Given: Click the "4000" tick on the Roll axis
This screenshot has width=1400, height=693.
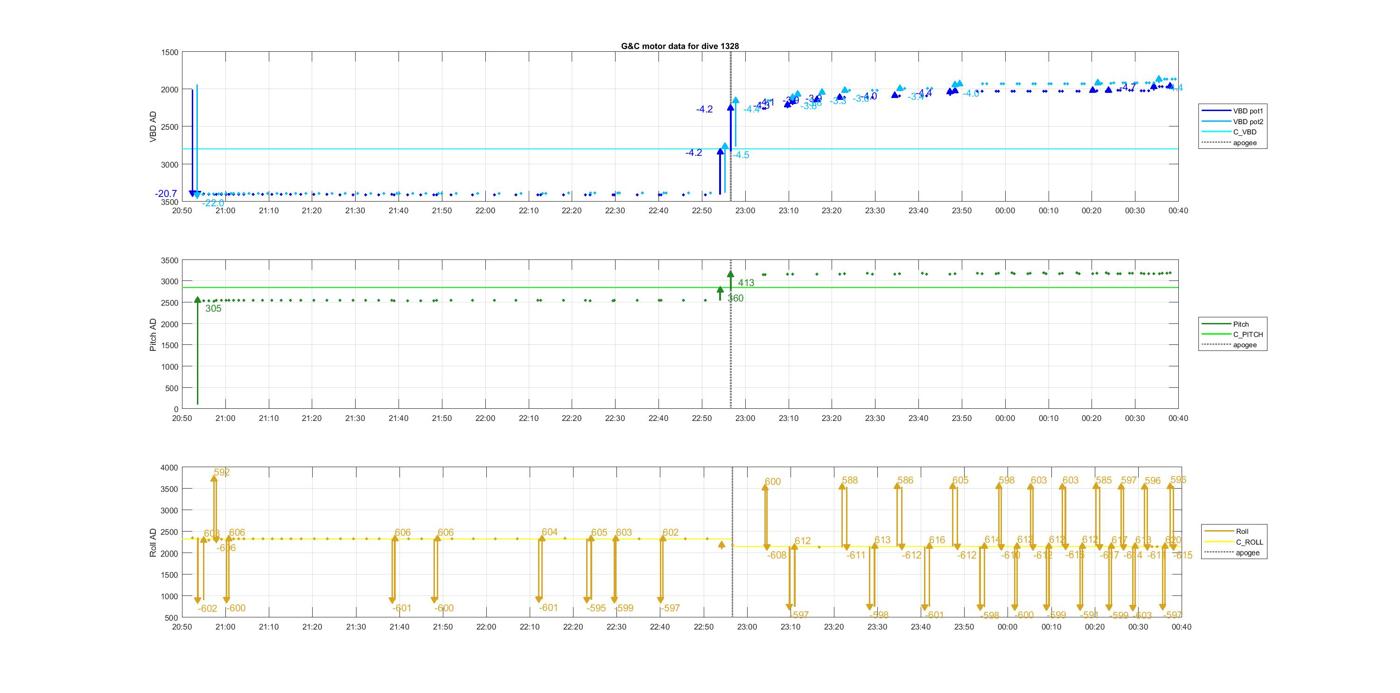Looking at the screenshot, I should 169,468.
